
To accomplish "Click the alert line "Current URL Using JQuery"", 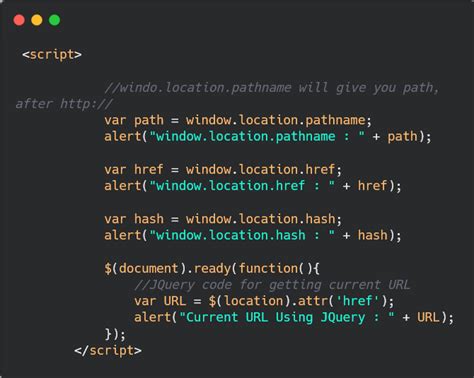I will tap(294, 317).
